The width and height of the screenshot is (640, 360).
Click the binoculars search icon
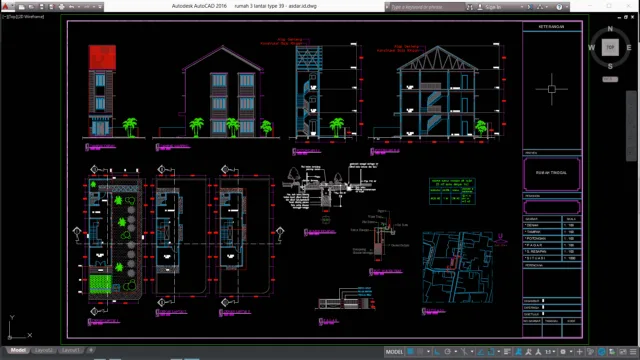[470, 7]
